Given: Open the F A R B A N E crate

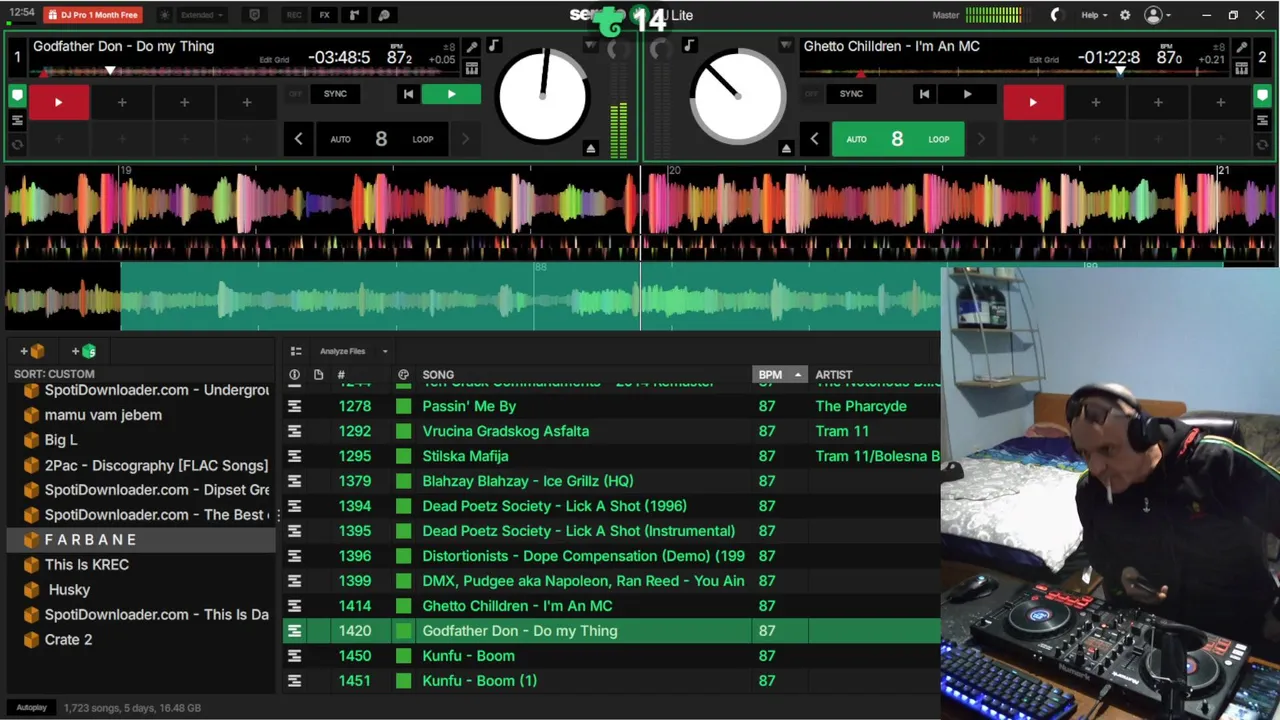Looking at the screenshot, I should 140,540.
